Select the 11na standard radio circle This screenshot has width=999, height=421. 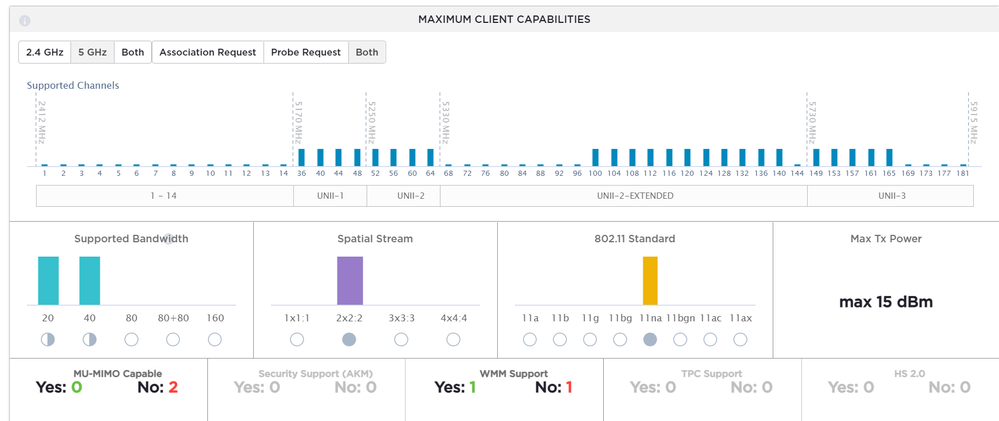tap(650, 339)
